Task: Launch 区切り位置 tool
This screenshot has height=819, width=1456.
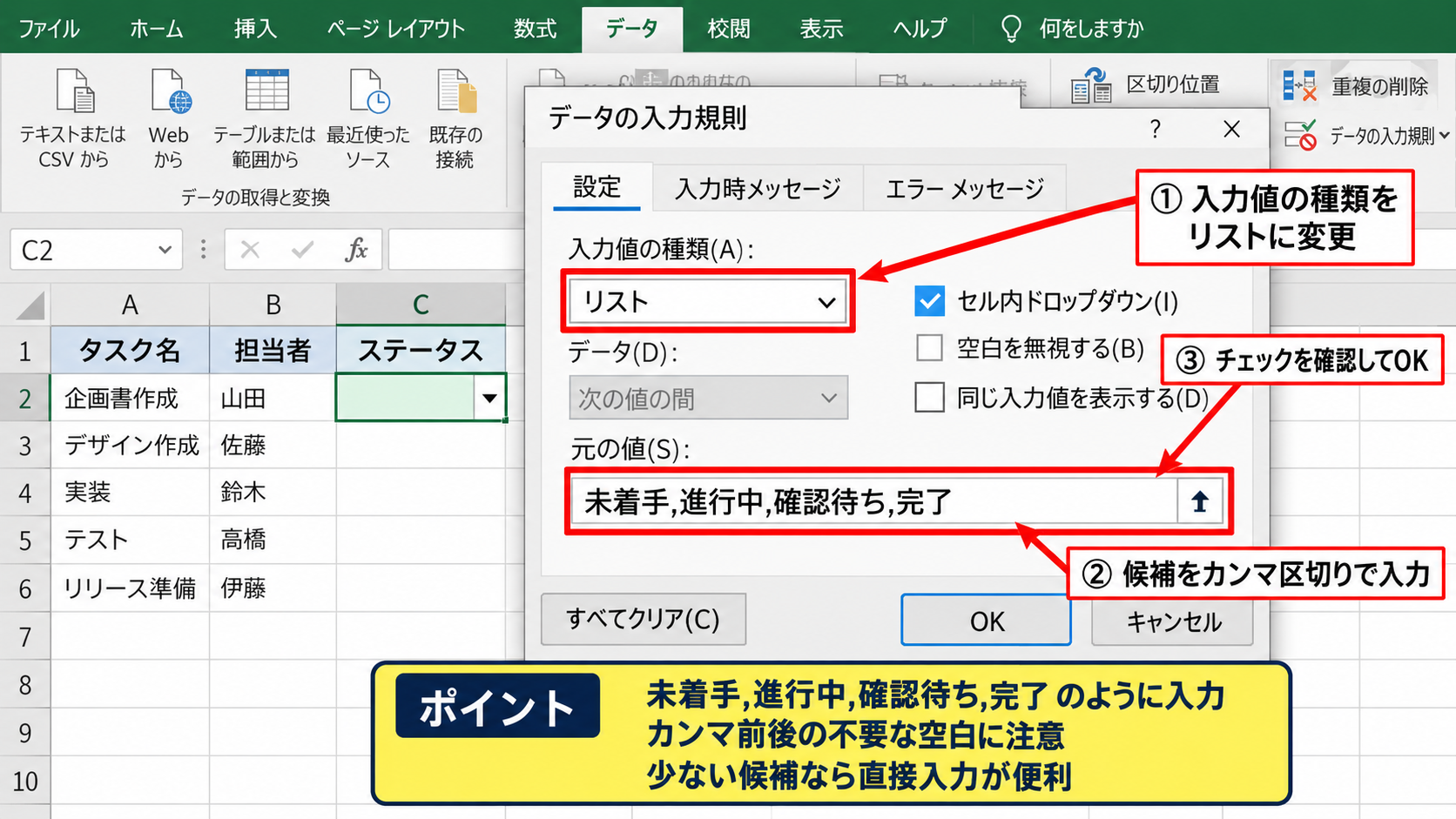Action: (x=1144, y=85)
